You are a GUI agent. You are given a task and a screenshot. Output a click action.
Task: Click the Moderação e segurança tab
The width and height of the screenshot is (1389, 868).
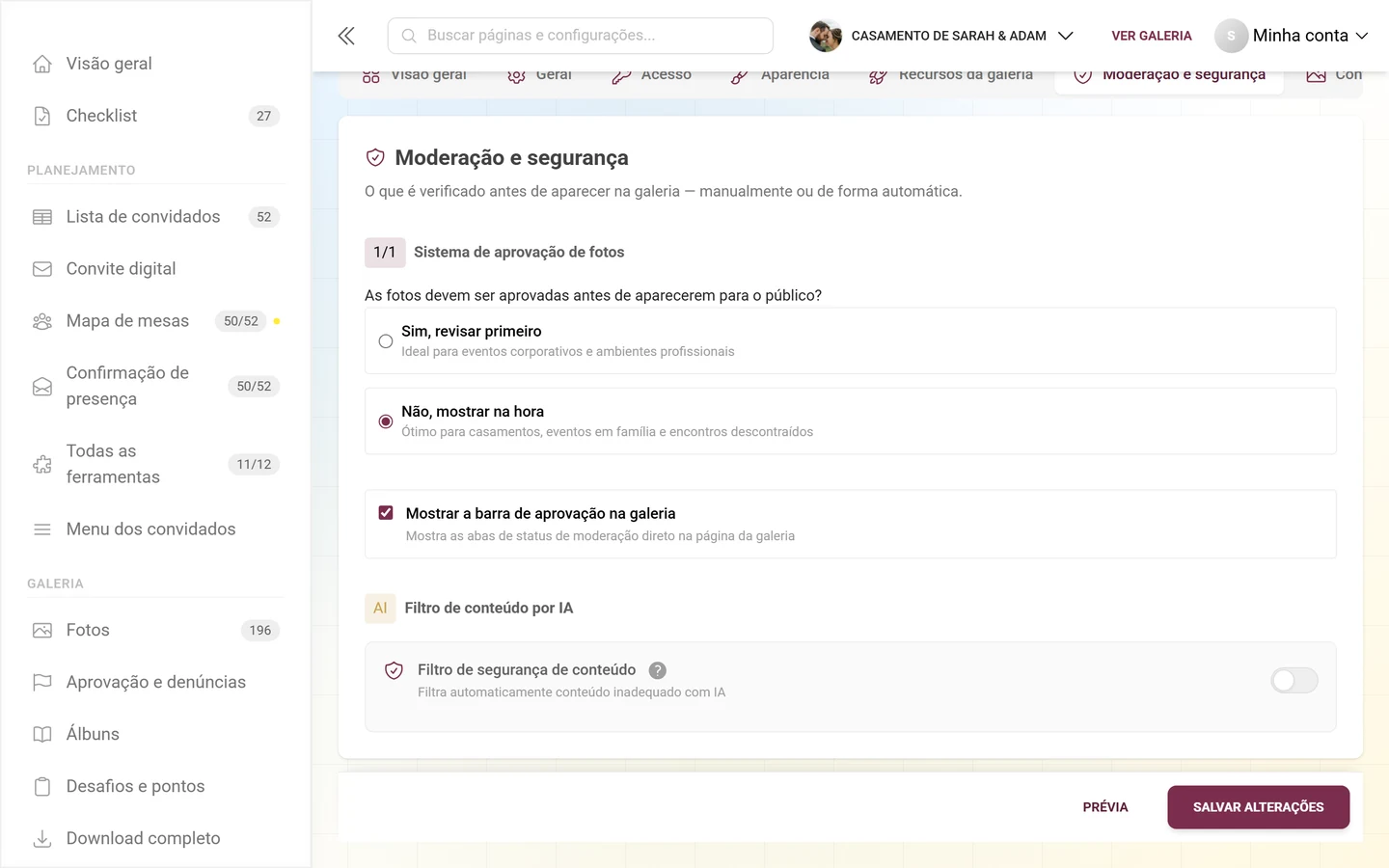[x=1169, y=75]
